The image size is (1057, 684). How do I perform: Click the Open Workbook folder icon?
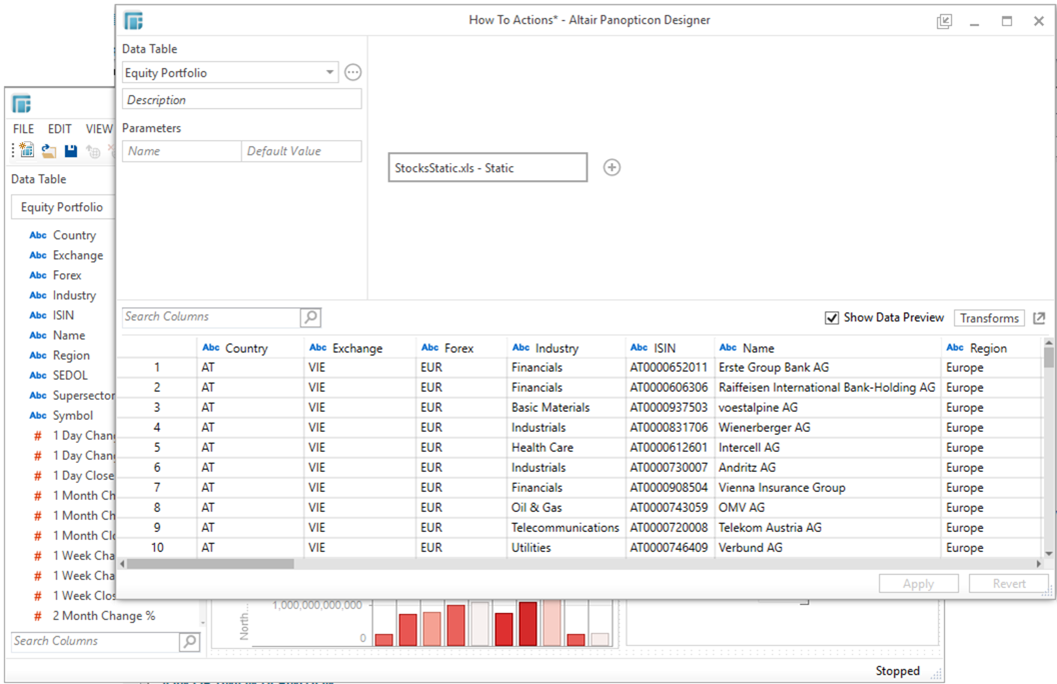[x=48, y=151]
